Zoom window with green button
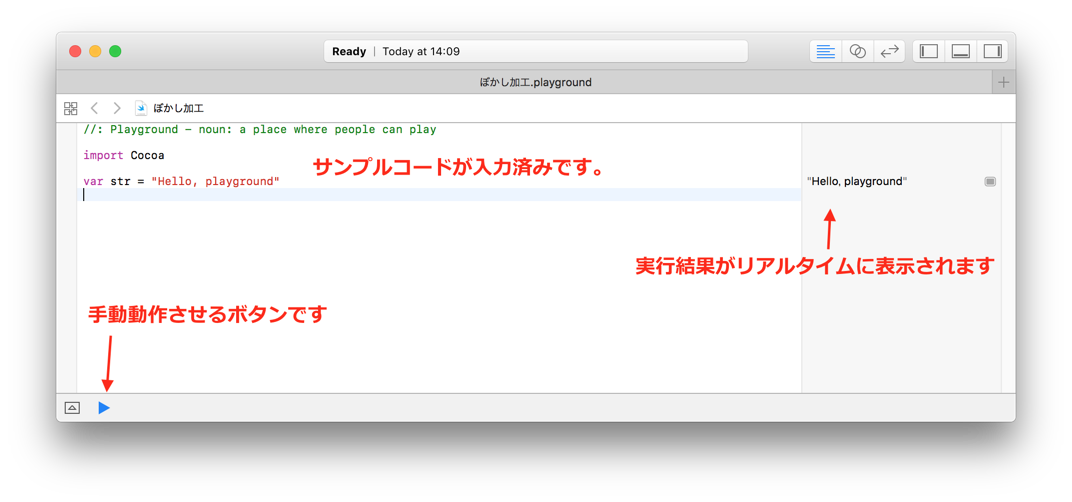The image size is (1072, 502). [116, 51]
